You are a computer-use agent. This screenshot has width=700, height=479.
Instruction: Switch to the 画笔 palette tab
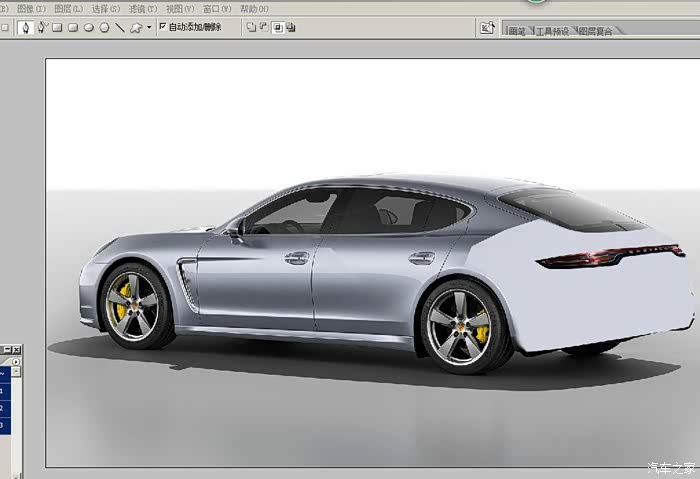[x=518, y=31]
